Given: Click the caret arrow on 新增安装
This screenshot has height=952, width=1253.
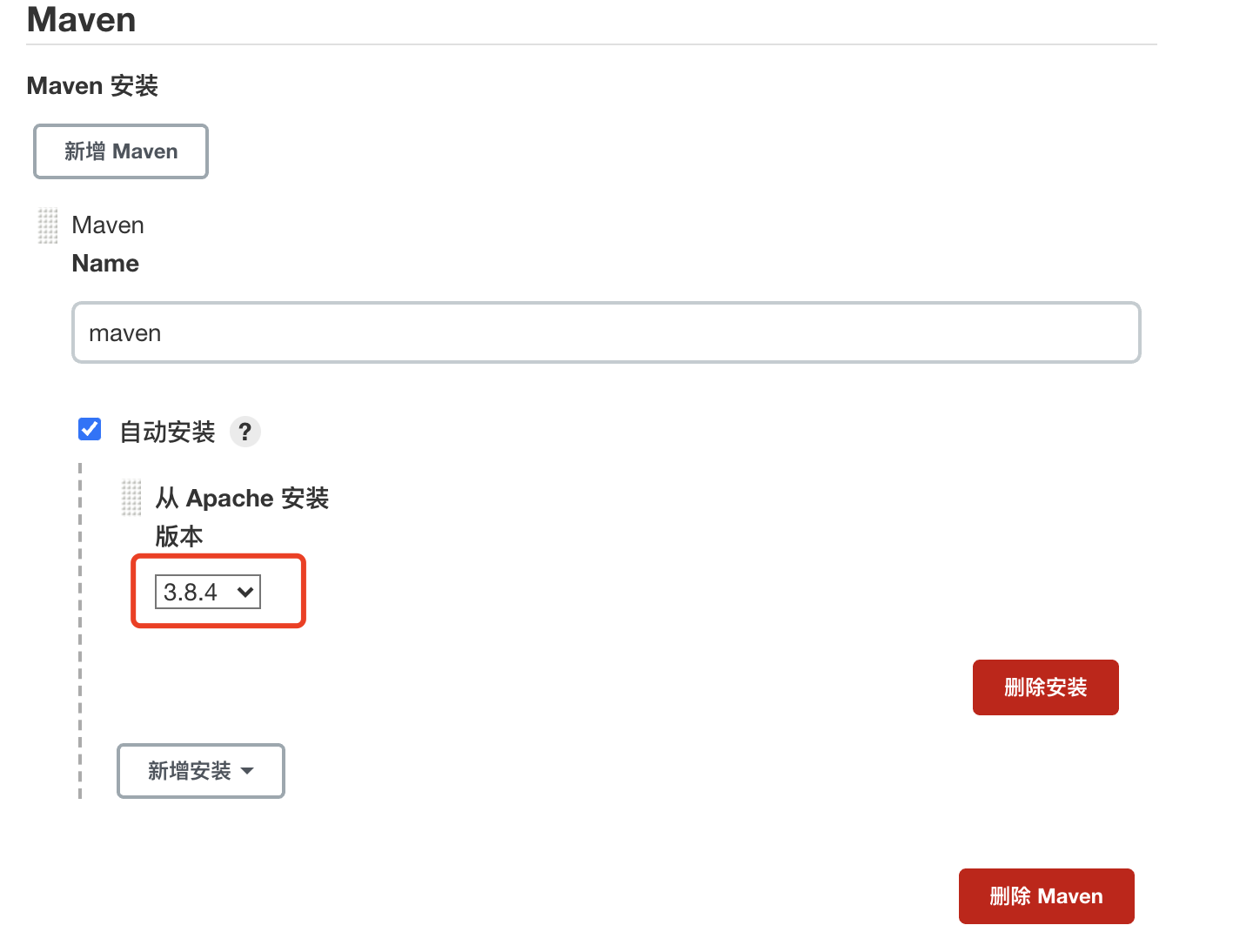Looking at the screenshot, I should (x=247, y=771).
